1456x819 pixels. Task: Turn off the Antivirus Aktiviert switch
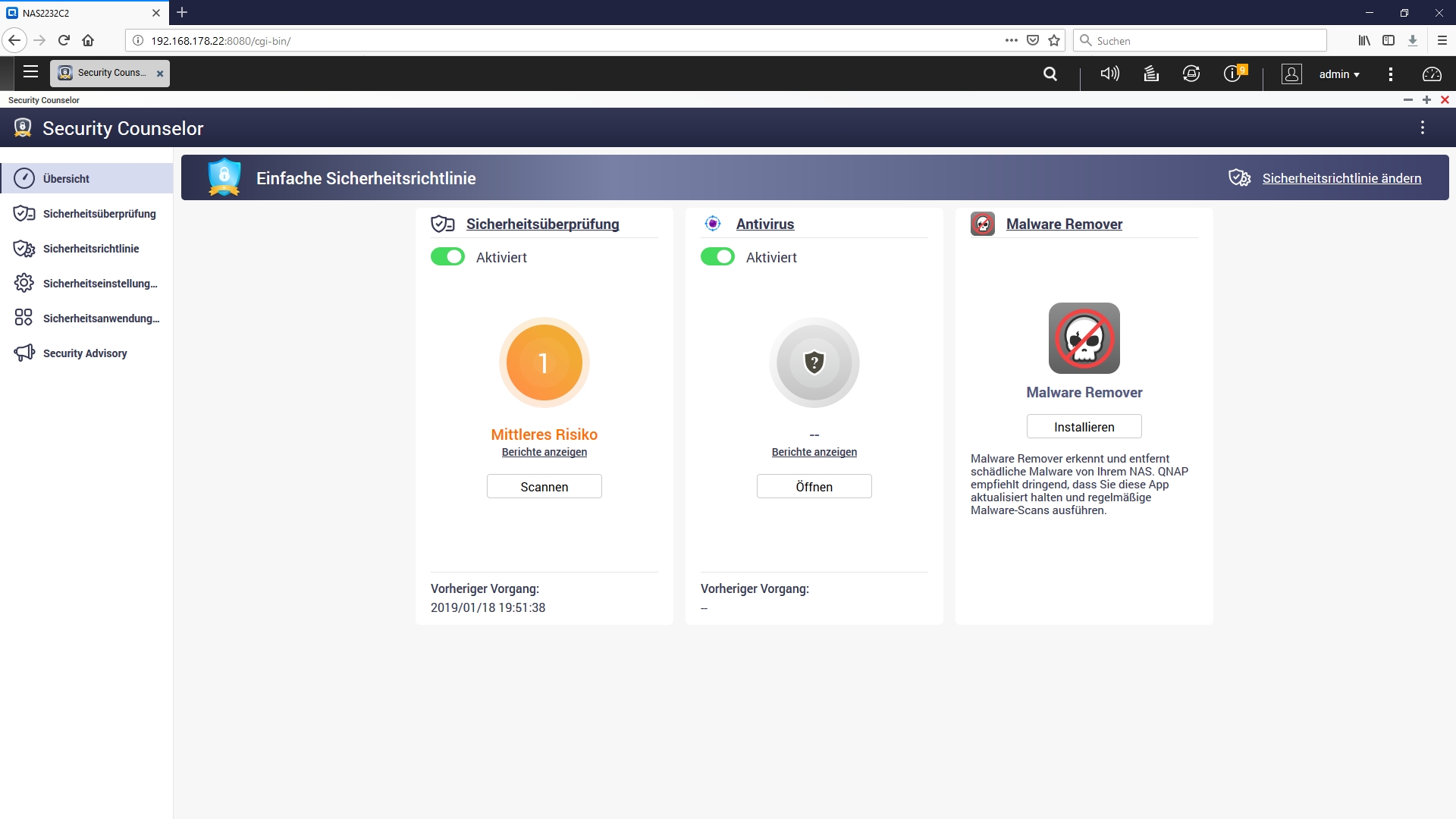[717, 257]
